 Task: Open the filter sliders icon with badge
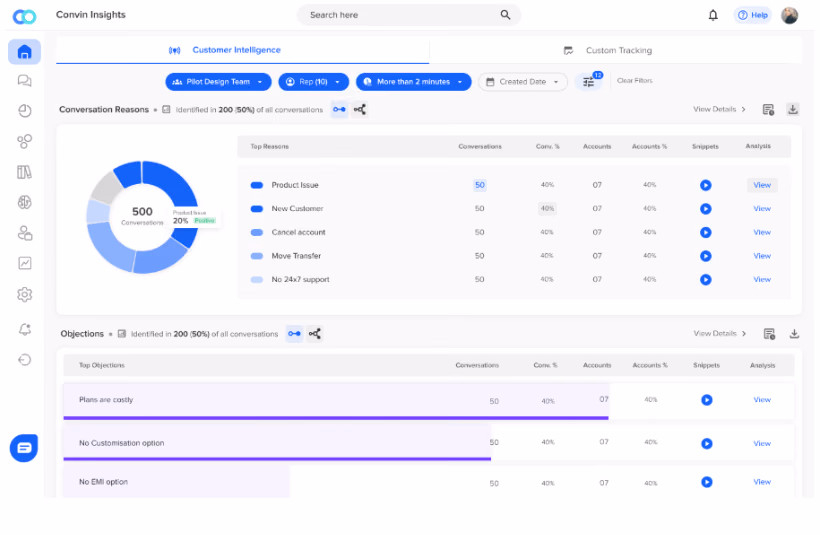589,81
